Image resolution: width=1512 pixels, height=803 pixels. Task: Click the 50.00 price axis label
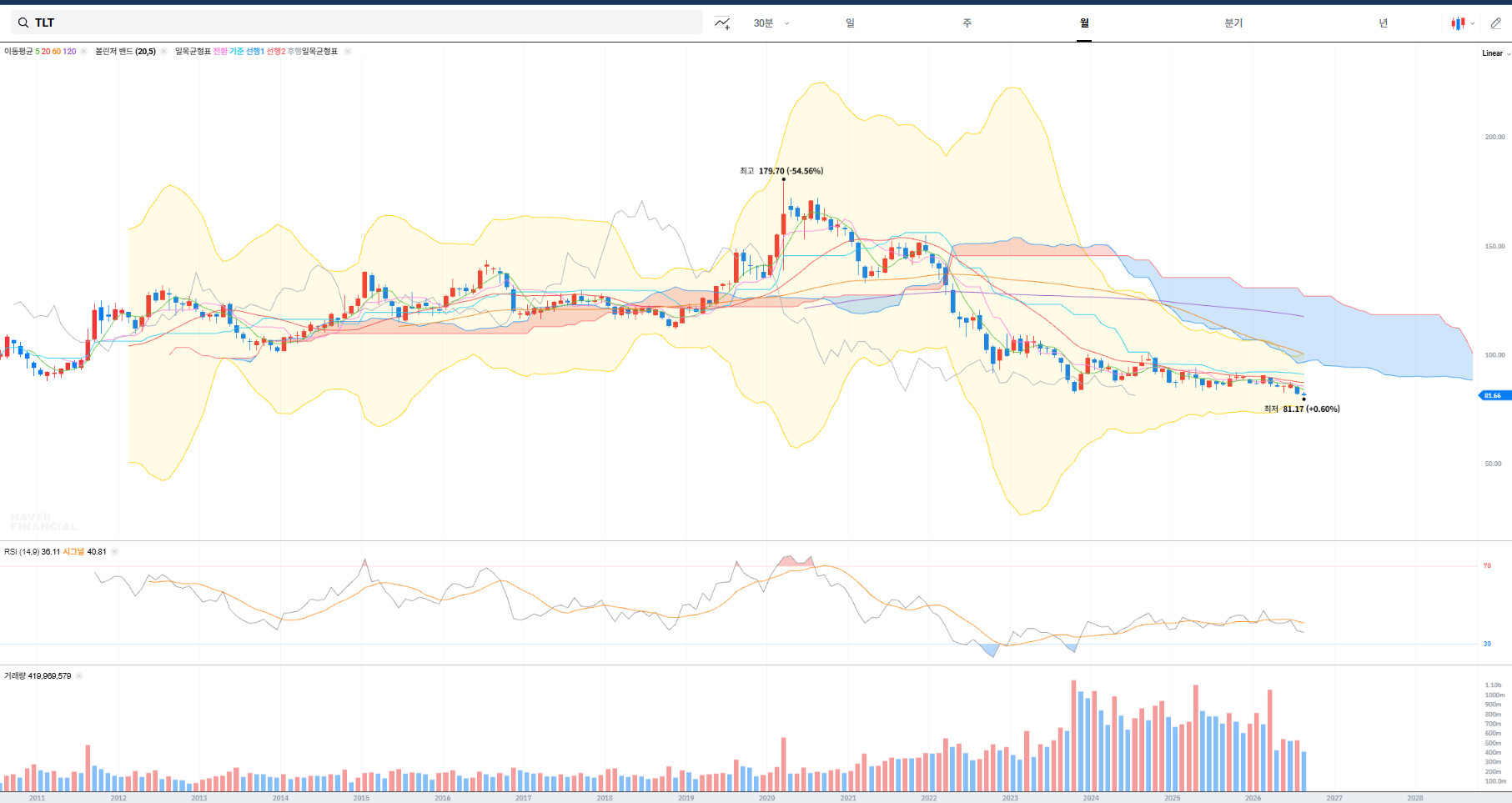click(x=1493, y=464)
